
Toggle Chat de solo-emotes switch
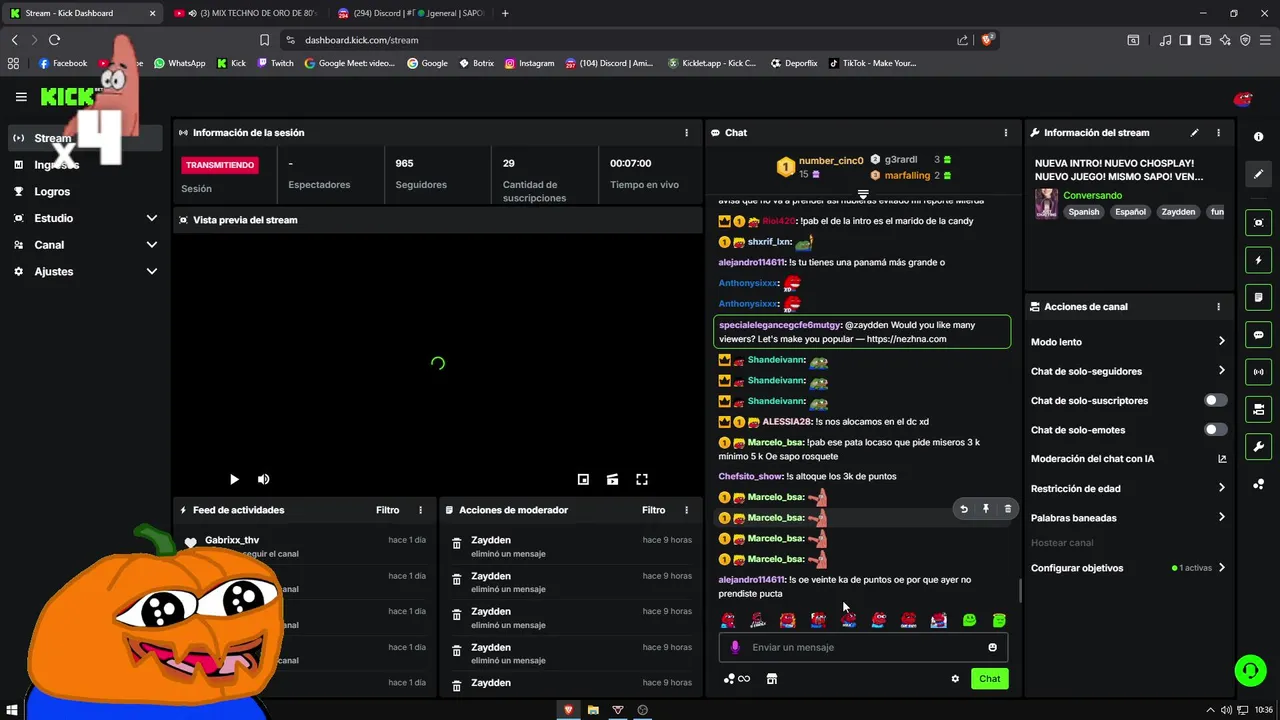tap(1215, 430)
